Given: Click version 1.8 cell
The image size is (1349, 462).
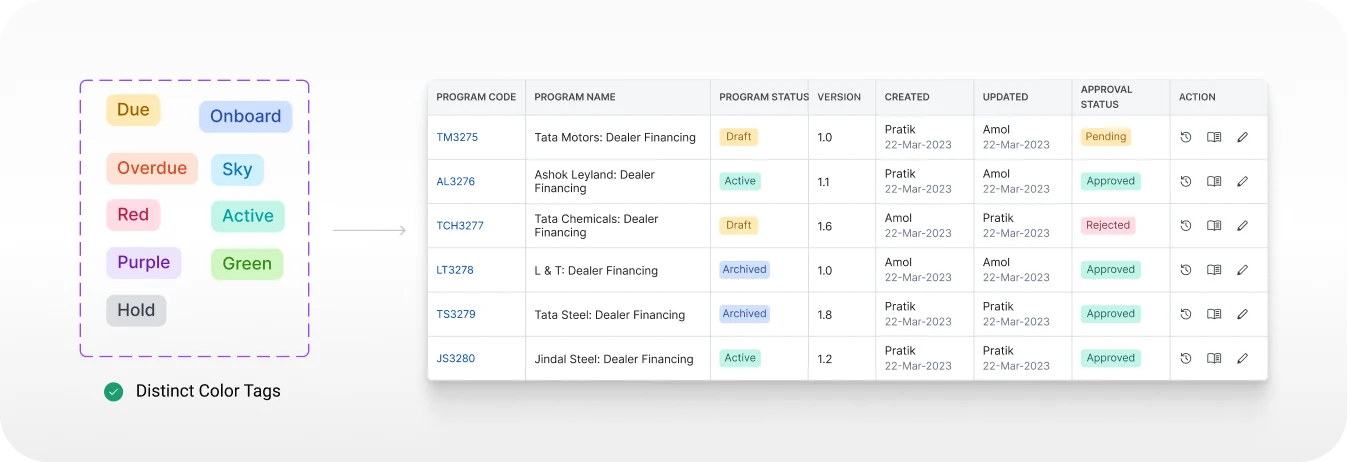Looking at the screenshot, I should click(x=825, y=315).
